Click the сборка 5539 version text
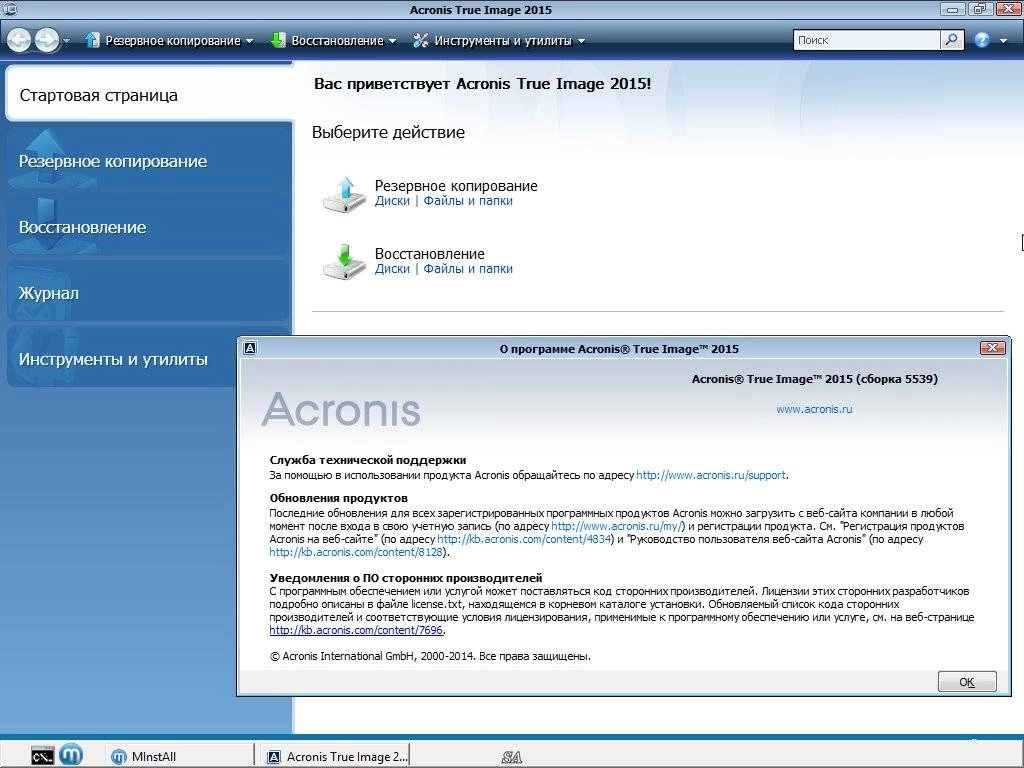This screenshot has height=768, width=1024. pos(897,379)
